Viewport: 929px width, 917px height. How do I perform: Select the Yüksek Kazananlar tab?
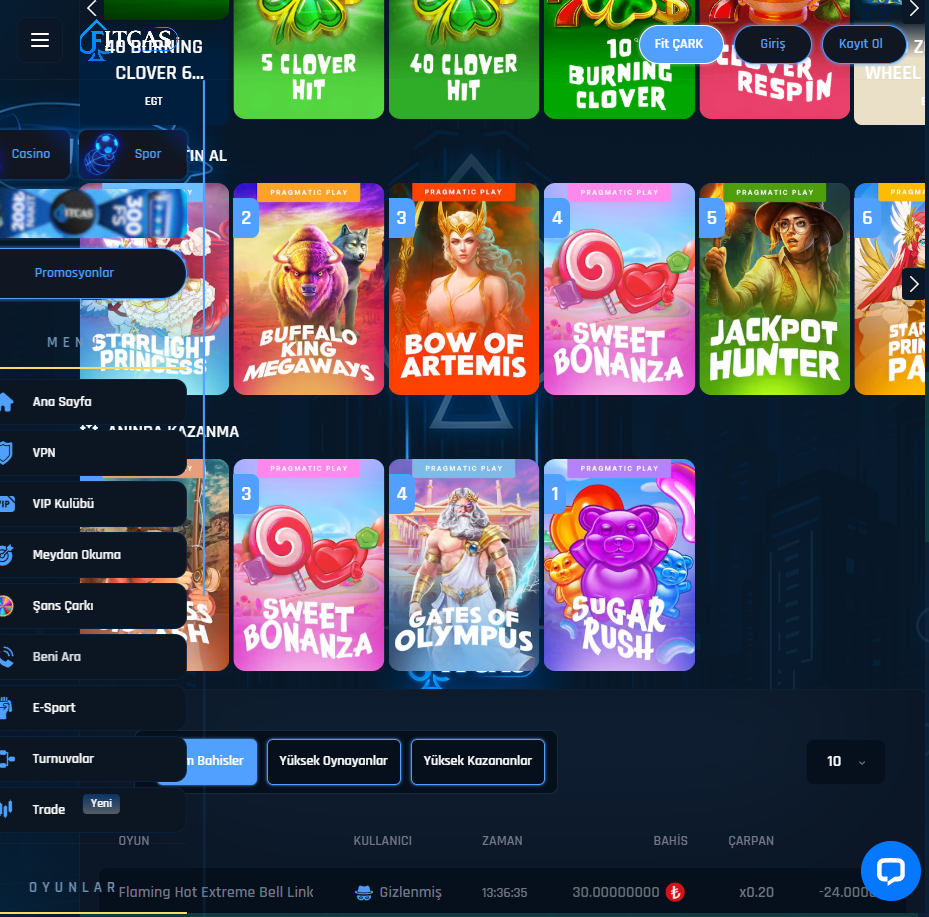pos(478,761)
